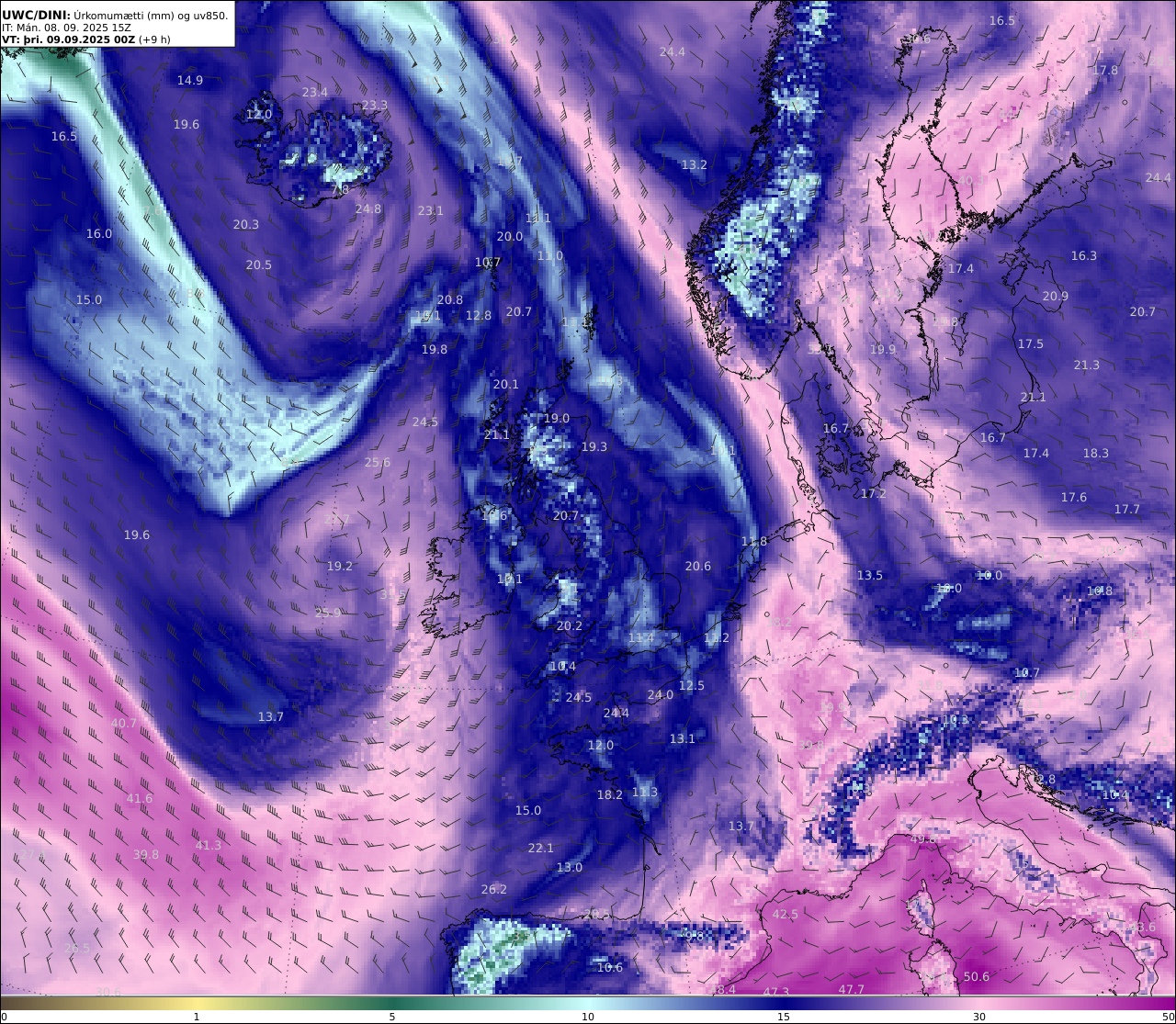Click the 13.5 value over Germany
Screen dimensions: 1176x1024
coord(869,575)
